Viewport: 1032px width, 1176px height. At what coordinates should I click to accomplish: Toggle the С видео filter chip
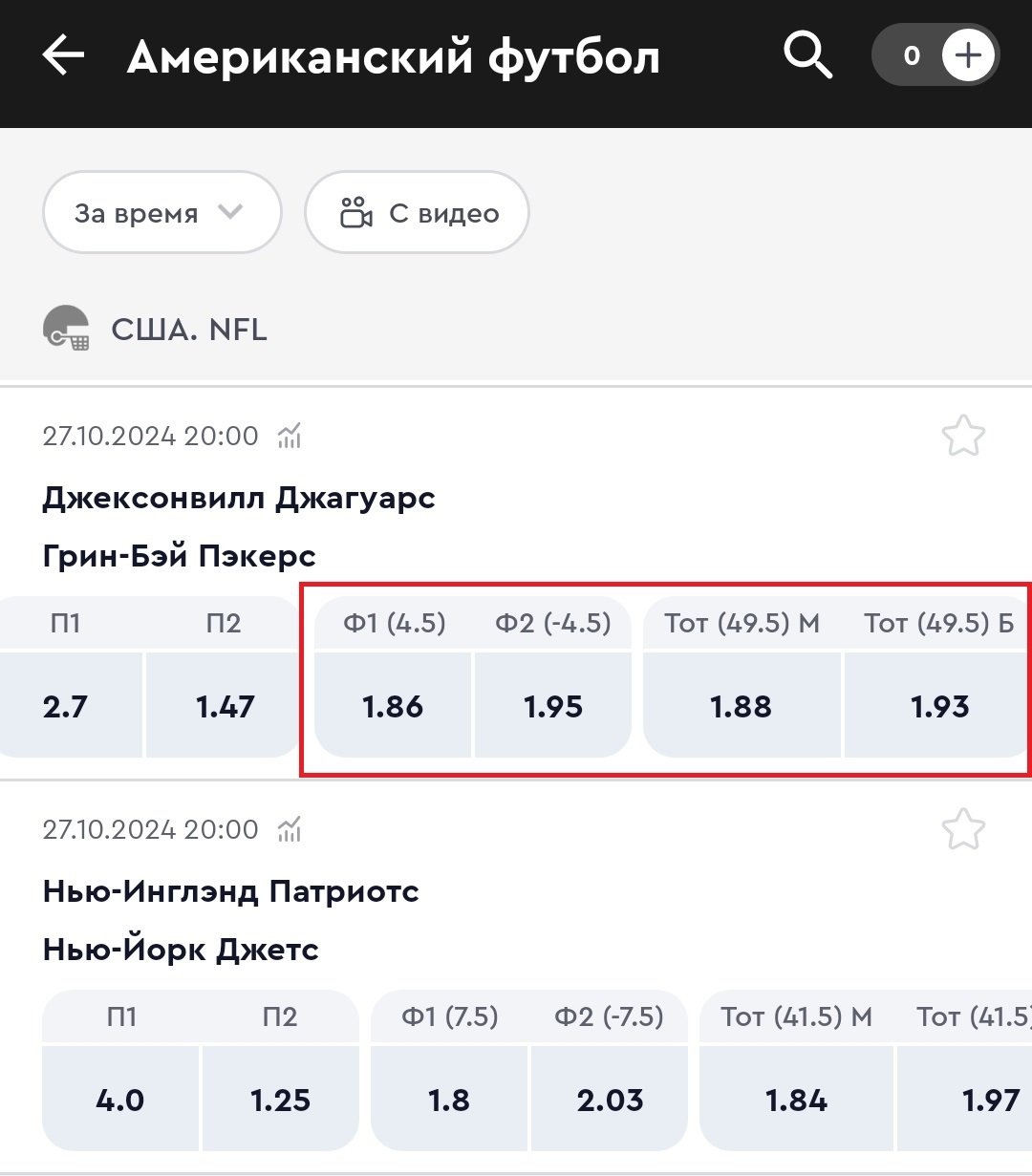pos(417,213)
